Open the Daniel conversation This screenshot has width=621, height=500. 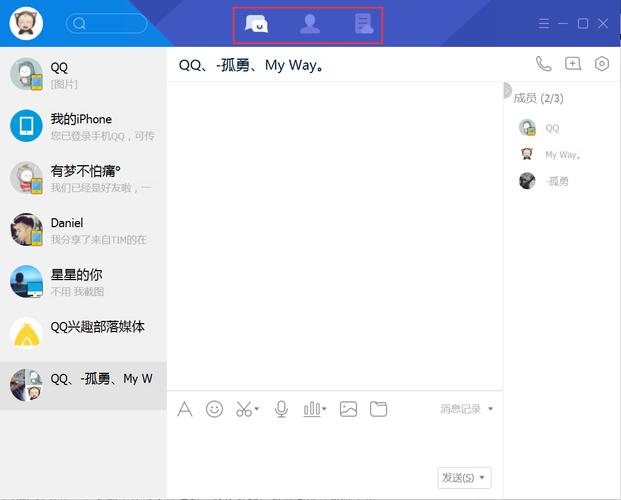[x=83, y=230]
